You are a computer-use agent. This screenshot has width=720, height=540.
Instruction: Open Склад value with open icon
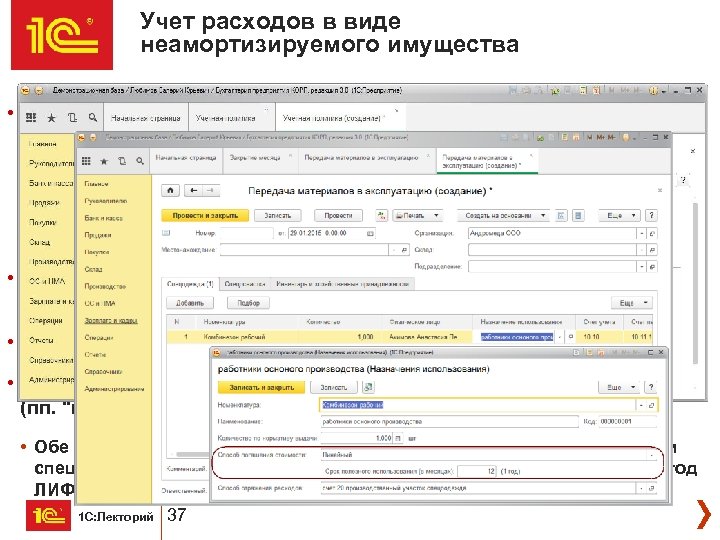pyautogui.click(x=652, y=250)
